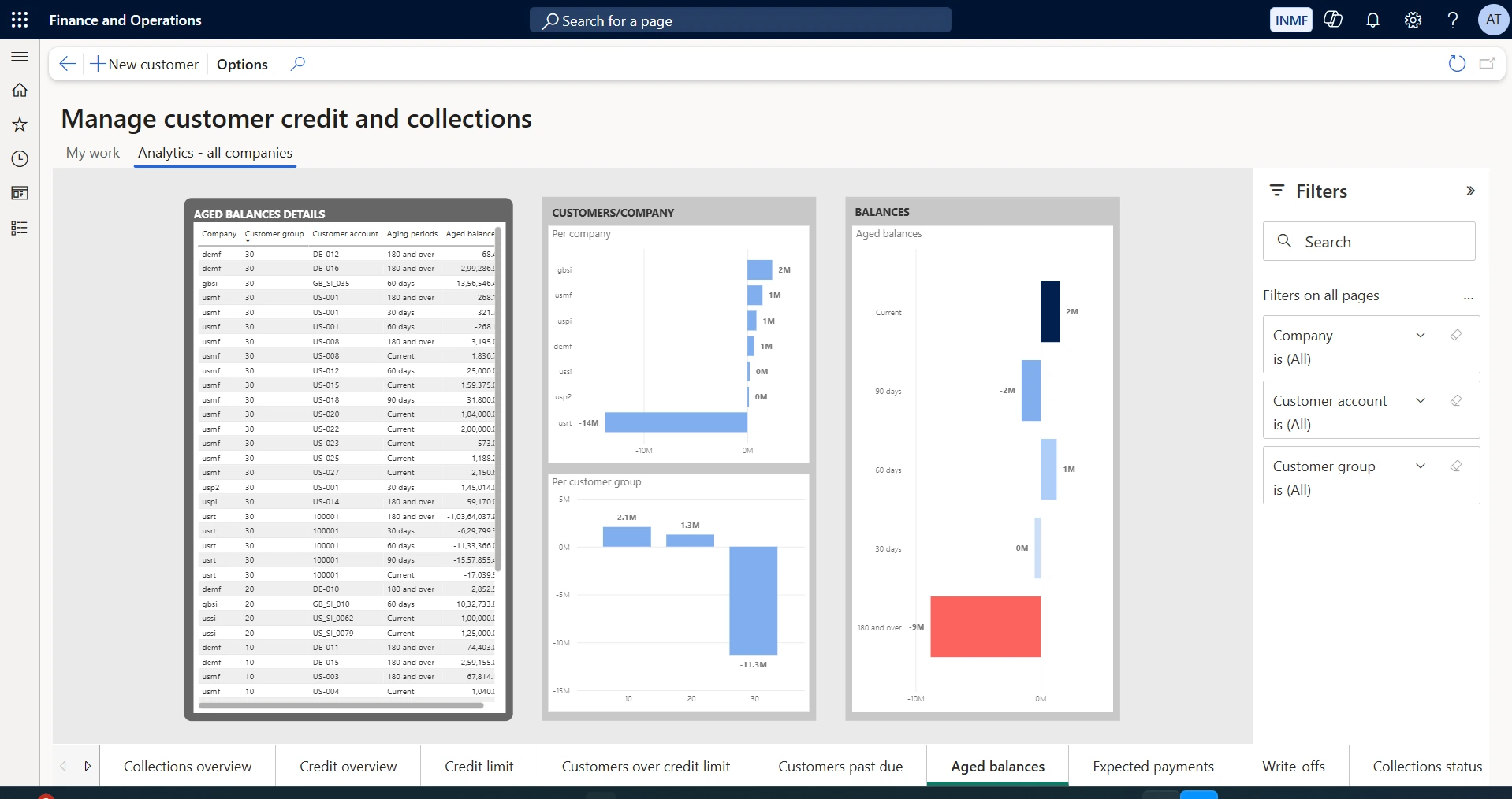The width and height of the screenshot is (1512, 799).
Task: Clear the Customer group filter eraser icon
Action: click(x=1456, y=466)
